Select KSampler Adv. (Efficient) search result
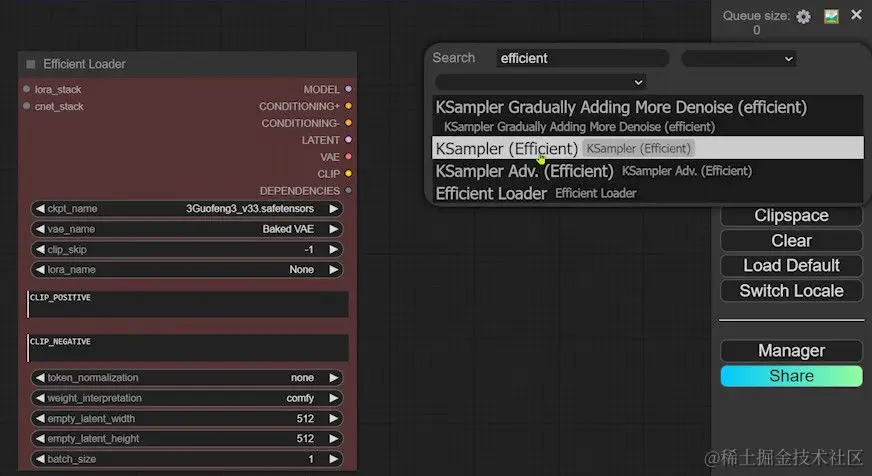Image resolution: width=872 pixels, height=476 pixels. [x=648, y=171]
